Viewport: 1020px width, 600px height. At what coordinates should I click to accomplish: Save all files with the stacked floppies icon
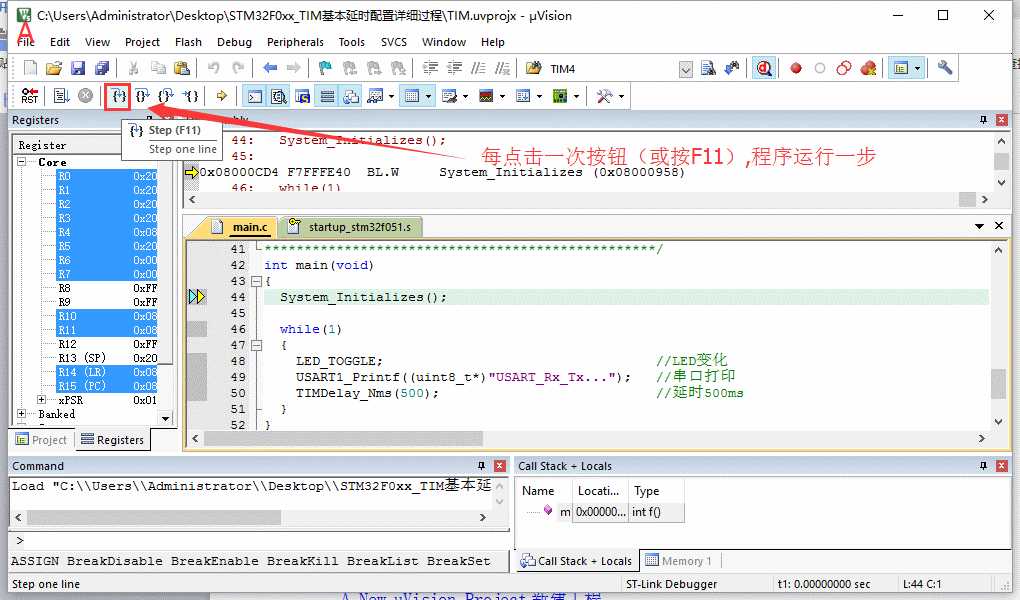tap(102, 68)
